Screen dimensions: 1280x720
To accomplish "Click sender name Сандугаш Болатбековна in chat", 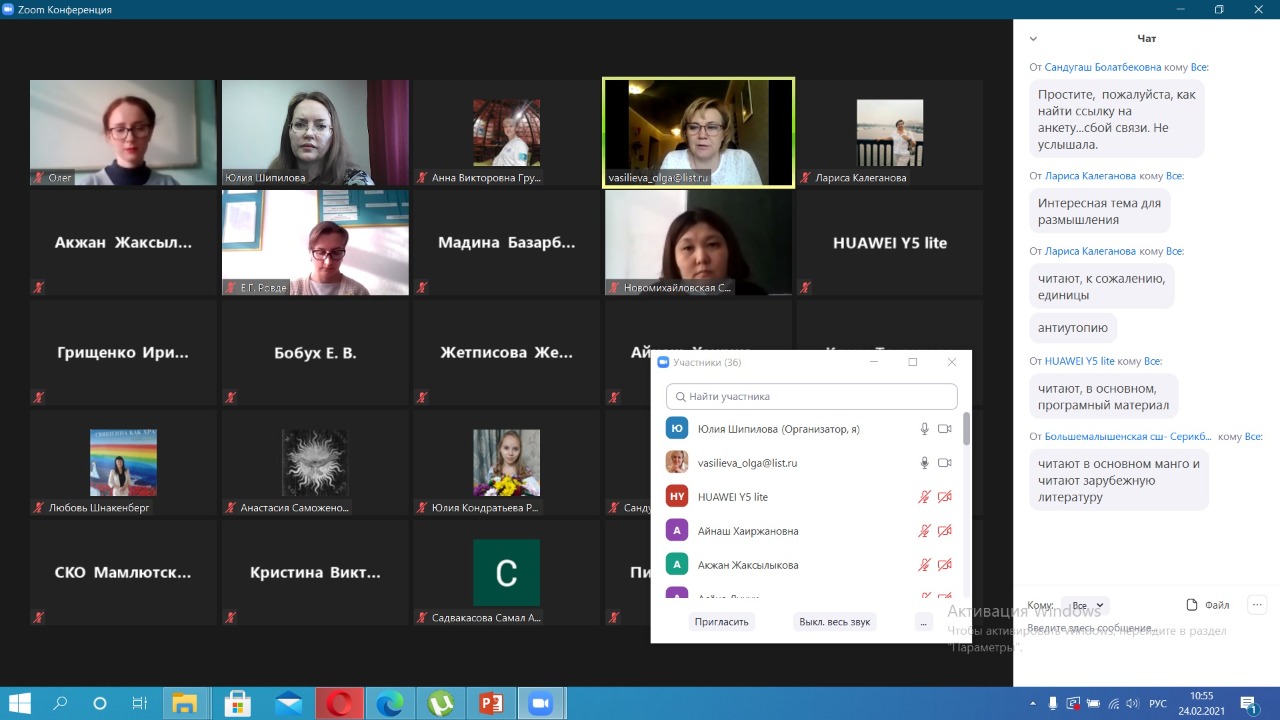I will [x=1103, y=67].
